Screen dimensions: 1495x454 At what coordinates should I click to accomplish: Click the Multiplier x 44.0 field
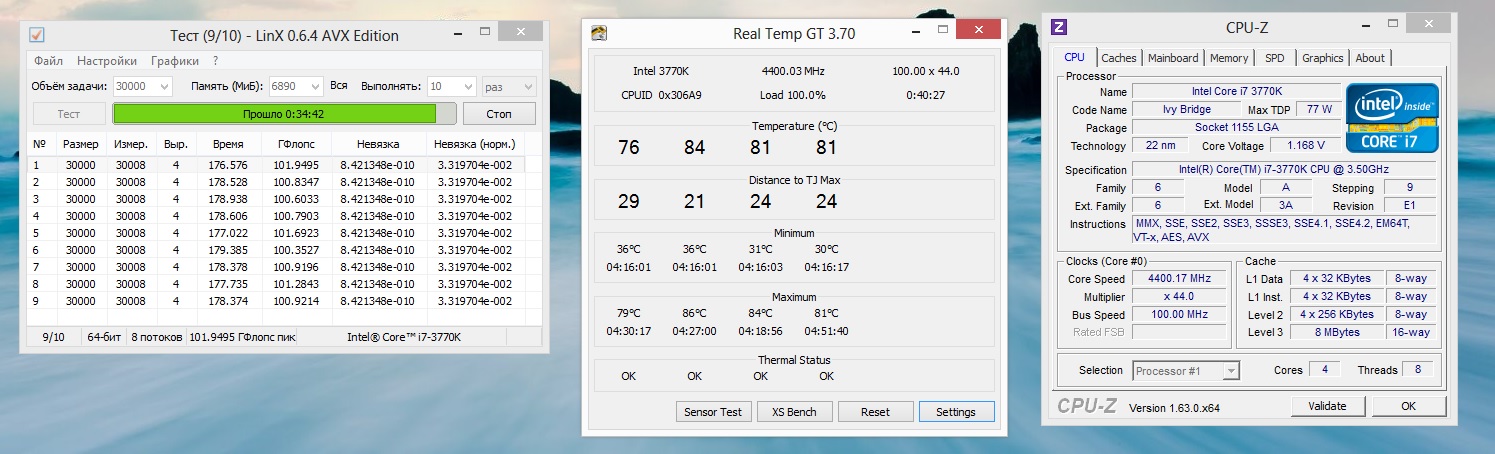(x=1180, y=297)
